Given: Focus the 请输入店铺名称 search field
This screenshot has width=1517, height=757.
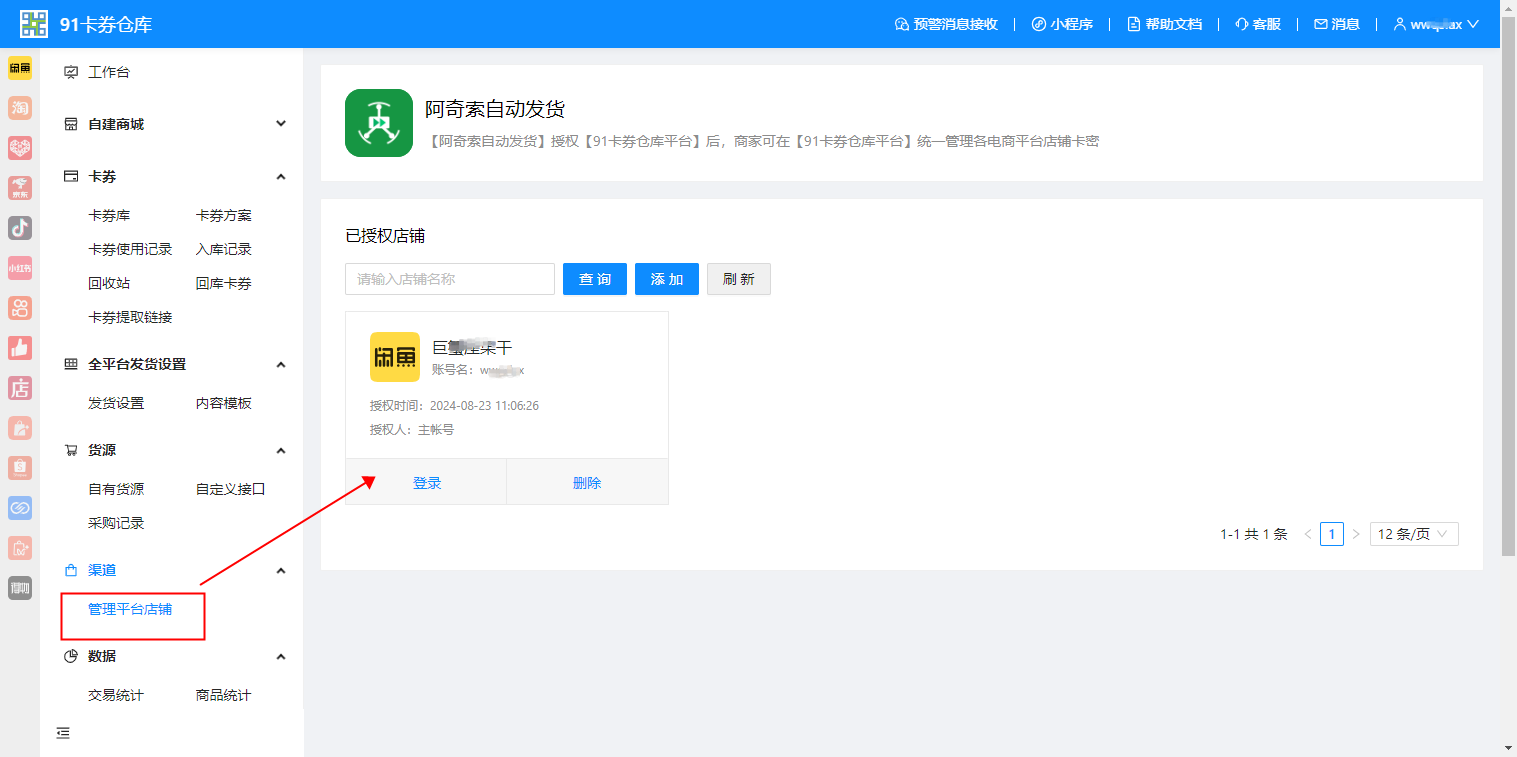Looking at the screenshot, I should 450,279.
